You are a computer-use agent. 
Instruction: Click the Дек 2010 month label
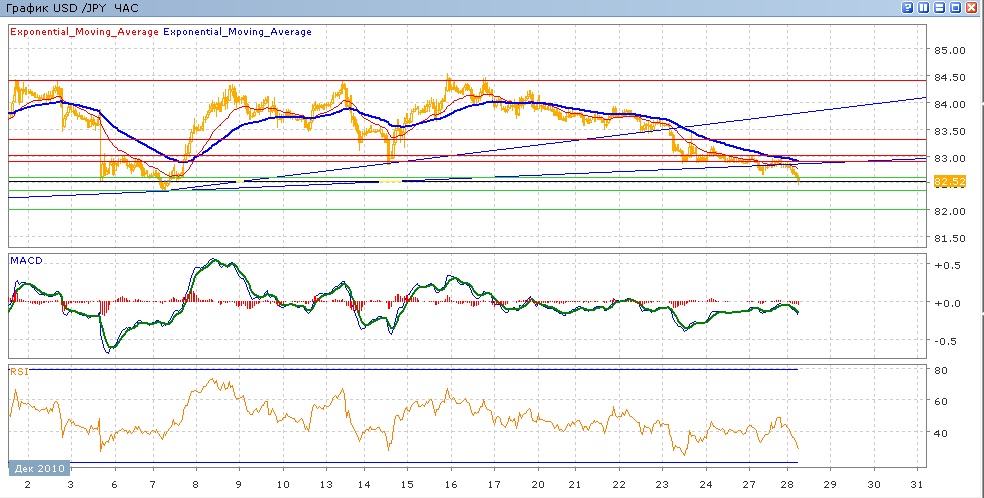38,468
